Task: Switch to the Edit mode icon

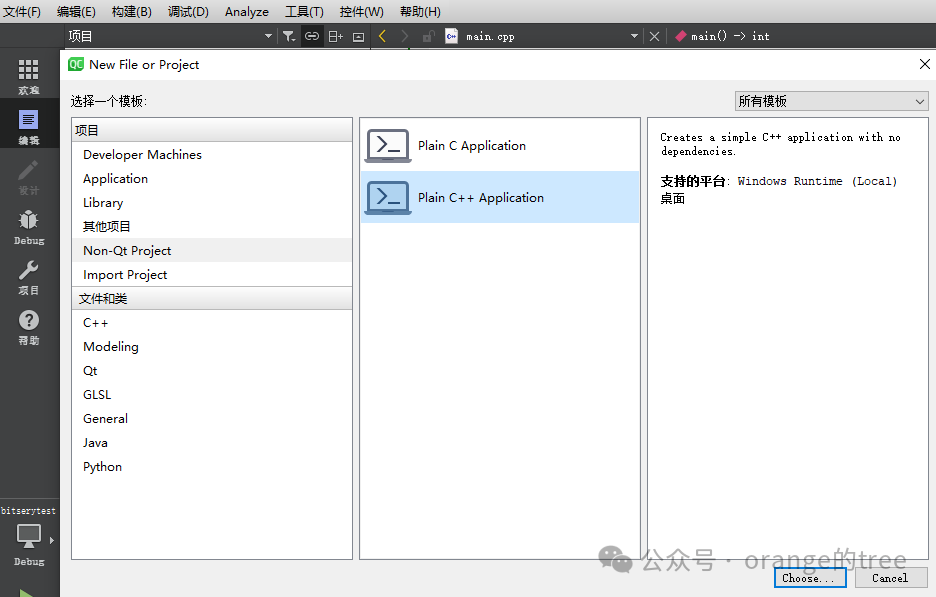Action: coord(28,120)
